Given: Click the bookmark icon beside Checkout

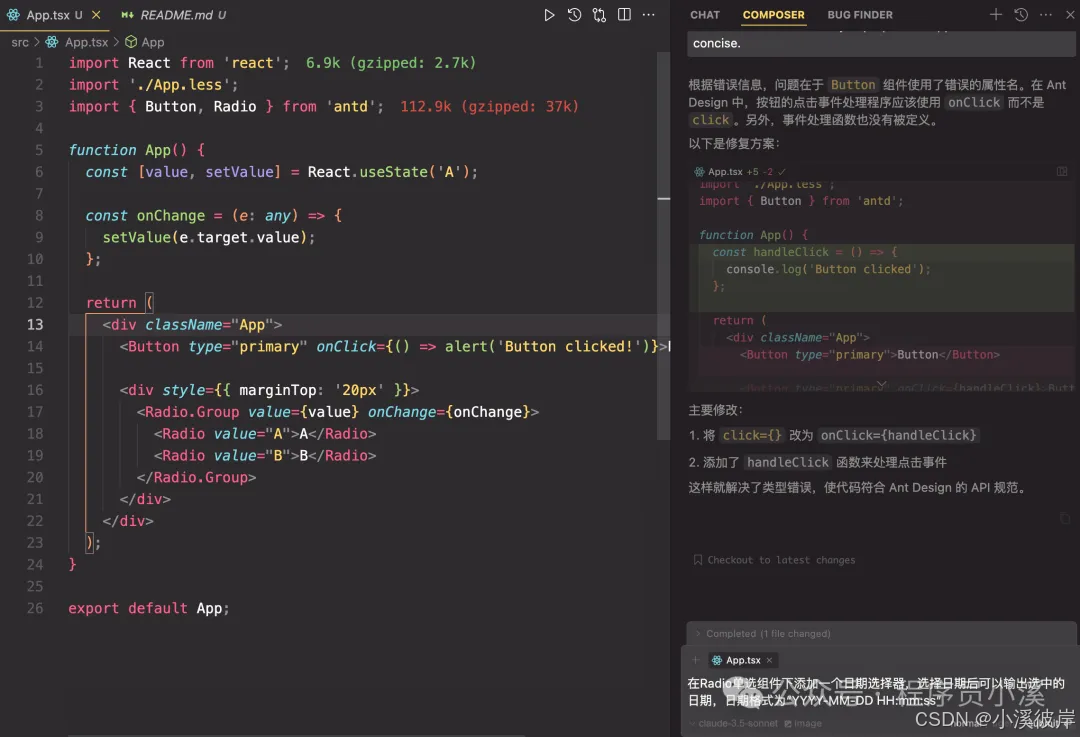Looking at the screenshot, I should 698,560.
